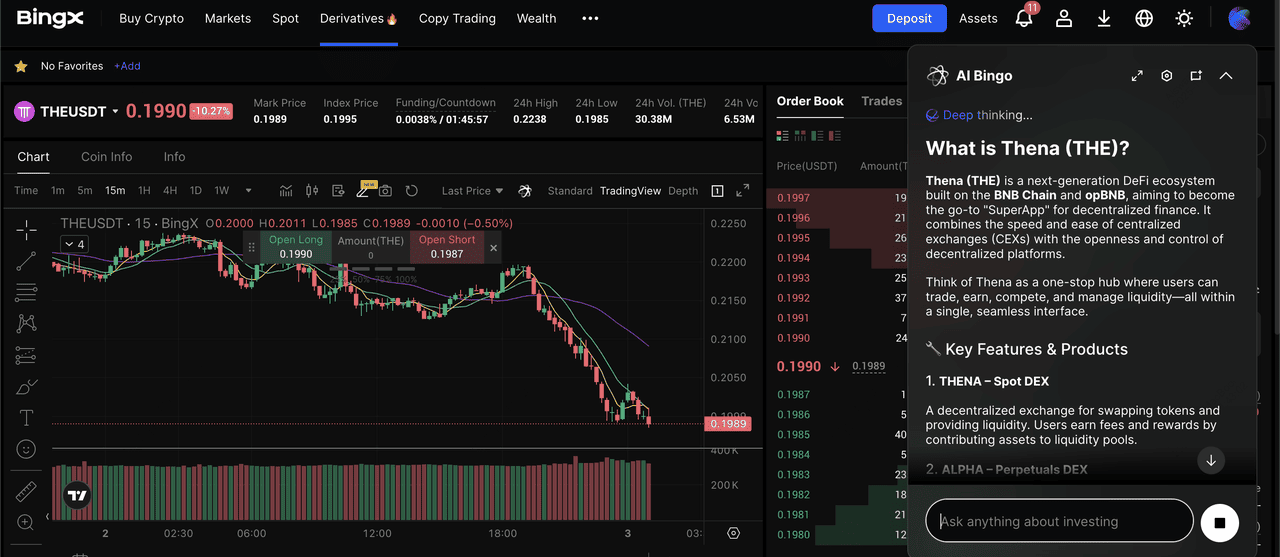Take a chart snapshot with camera icon

tap(385, 190)
